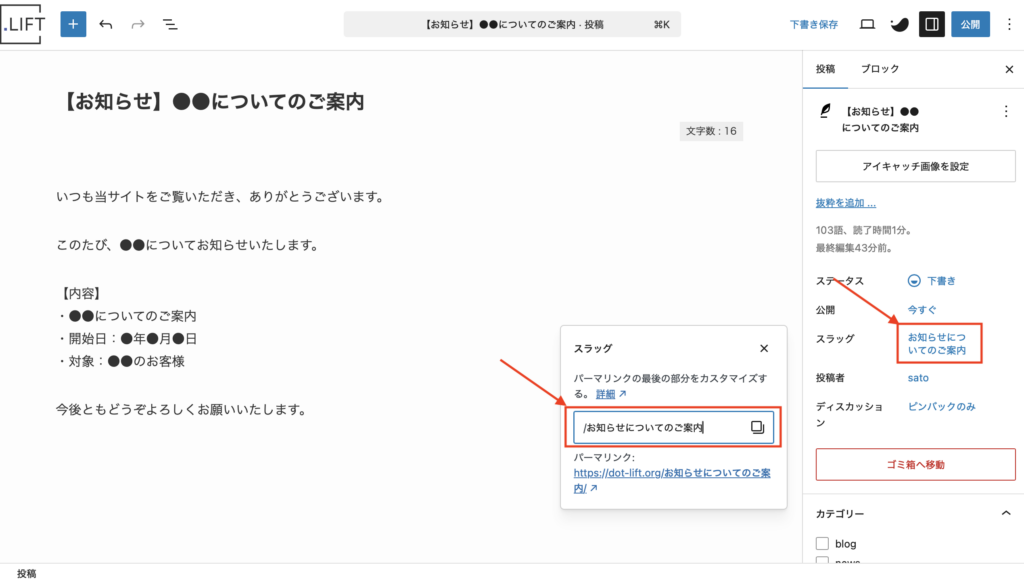
Task: Click the block inserter plus button
Action: 73,24
